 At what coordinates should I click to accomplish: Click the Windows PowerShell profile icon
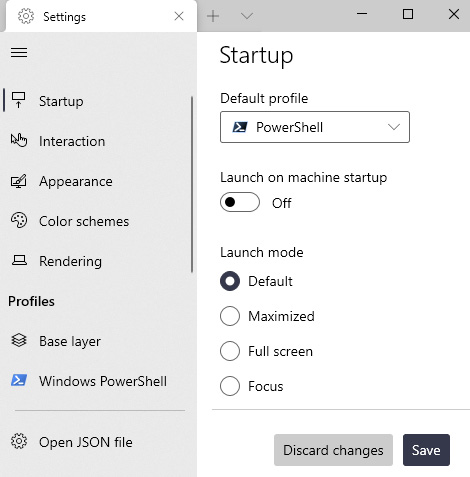tap(19, 380)
